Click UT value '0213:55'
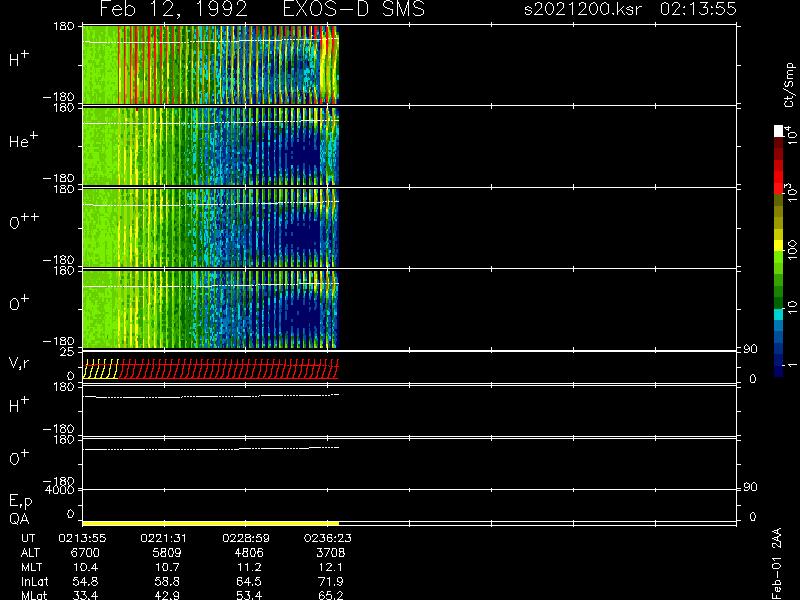Image resolution: width=800 pixels, height=600 pixels. (82, 538)
